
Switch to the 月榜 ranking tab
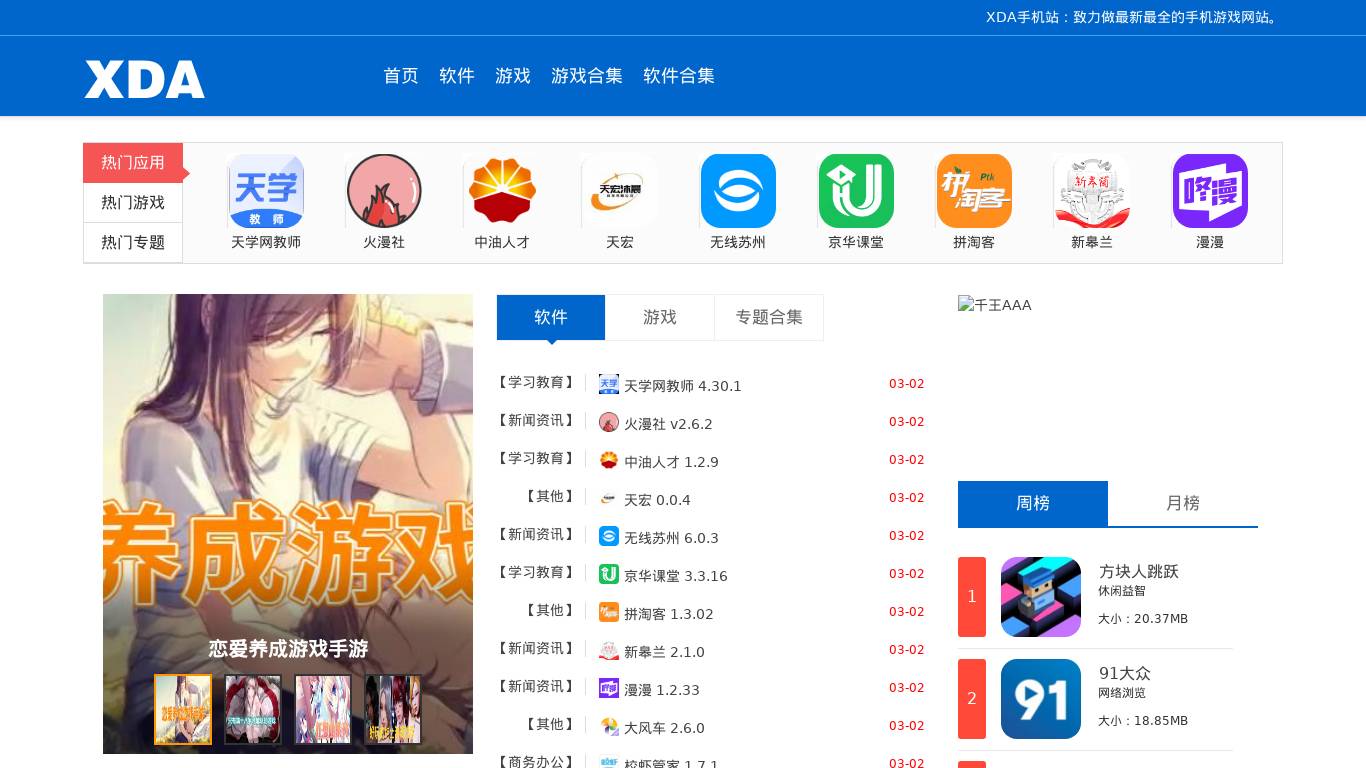click(x=1182, y=503)
